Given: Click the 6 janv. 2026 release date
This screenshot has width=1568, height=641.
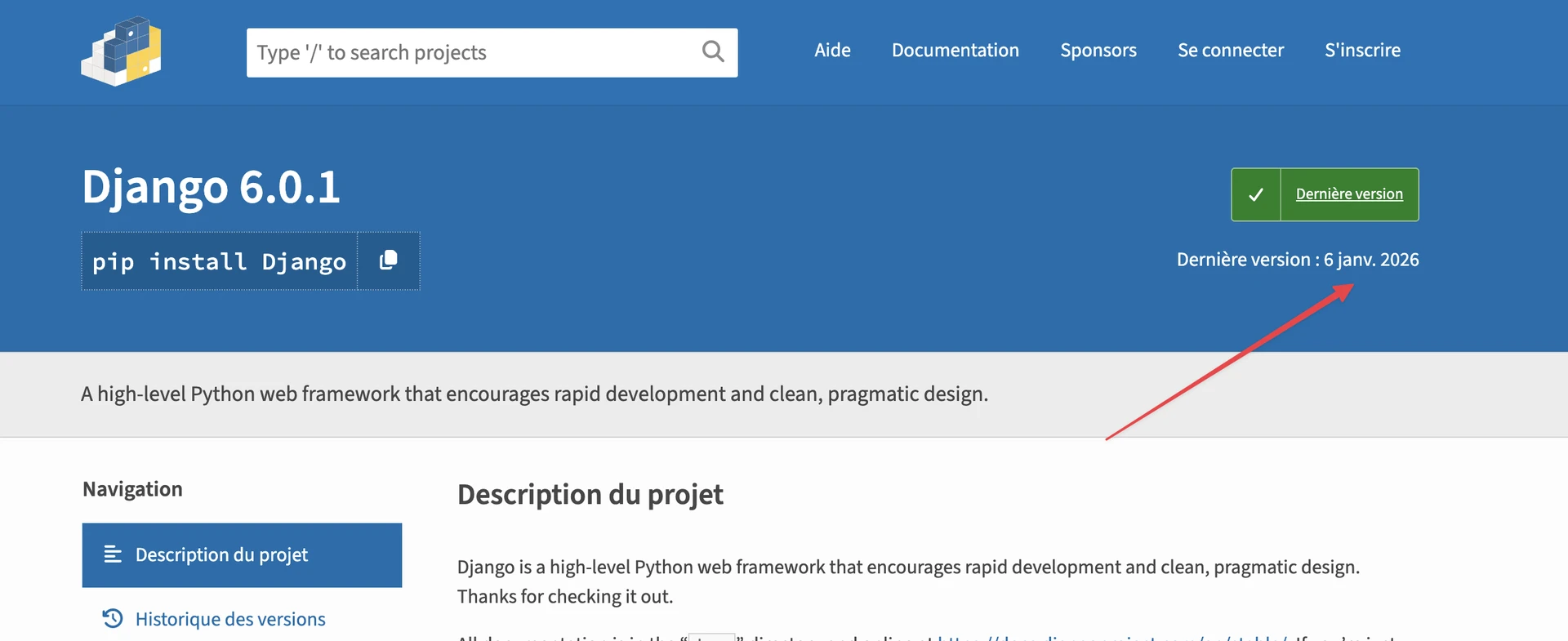Looking at the screenshot, I should (1371, 260).
